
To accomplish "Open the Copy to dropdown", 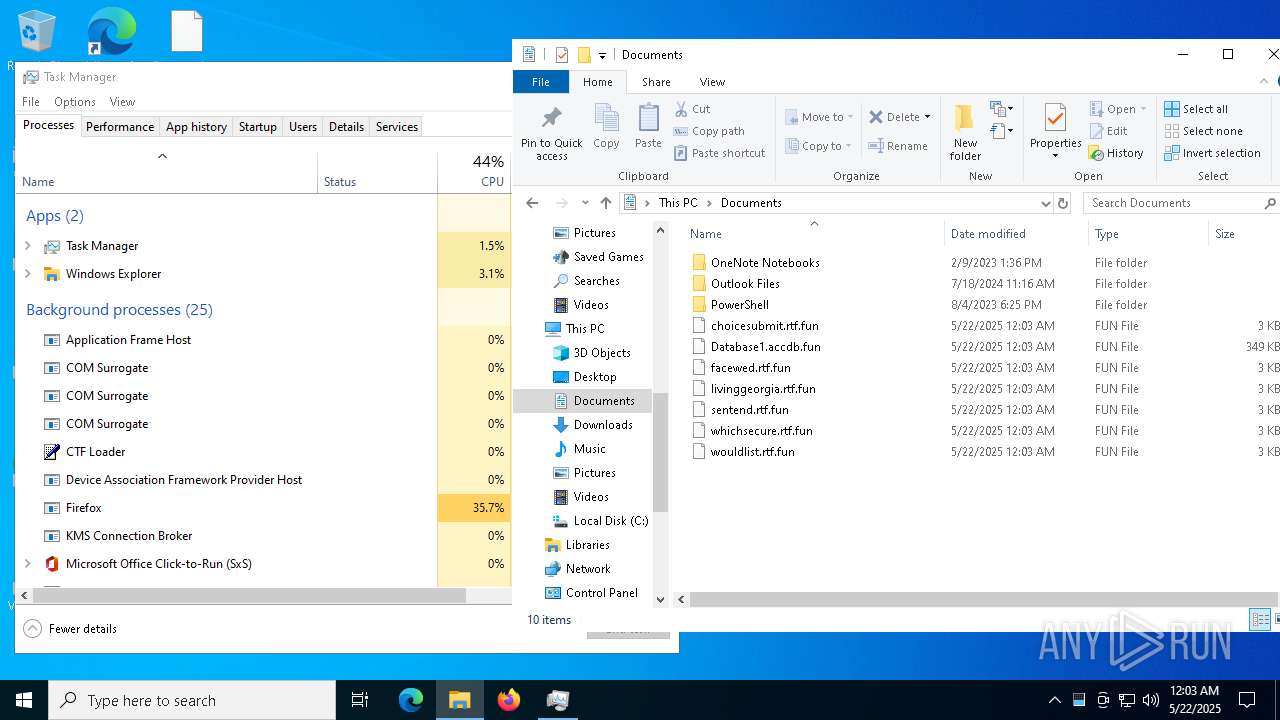I will [x=819, y=146].
